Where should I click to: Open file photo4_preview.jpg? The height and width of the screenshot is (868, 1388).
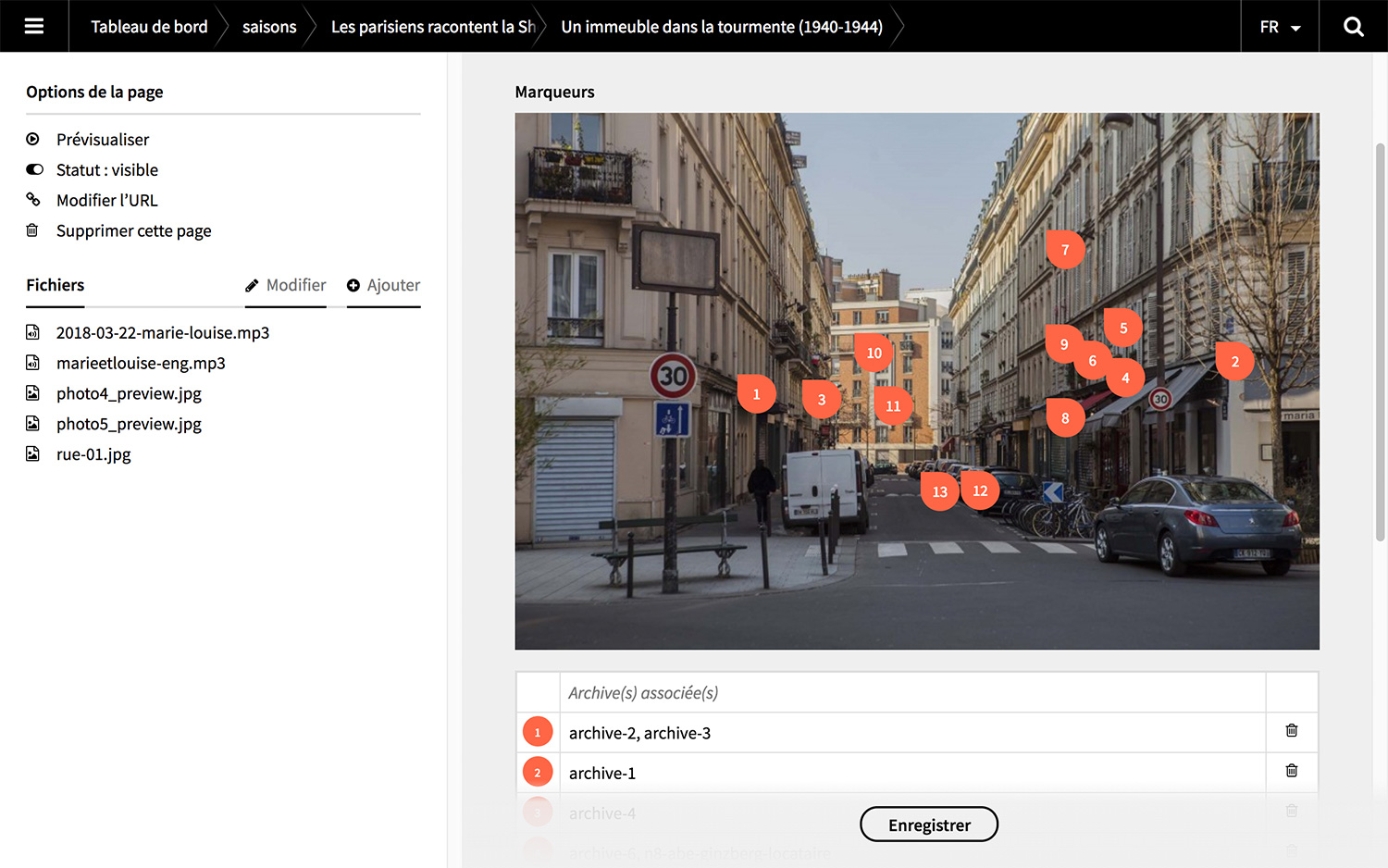[129, 394]
